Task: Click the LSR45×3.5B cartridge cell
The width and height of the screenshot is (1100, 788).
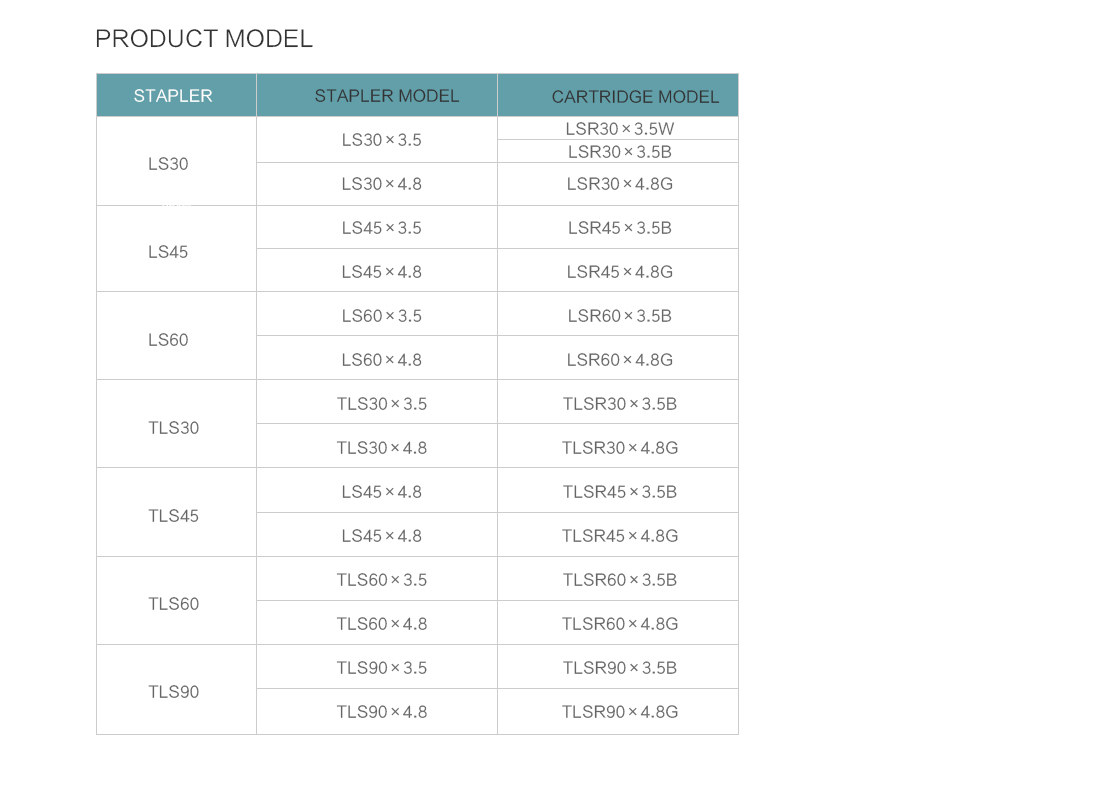Action: (618, 227)
